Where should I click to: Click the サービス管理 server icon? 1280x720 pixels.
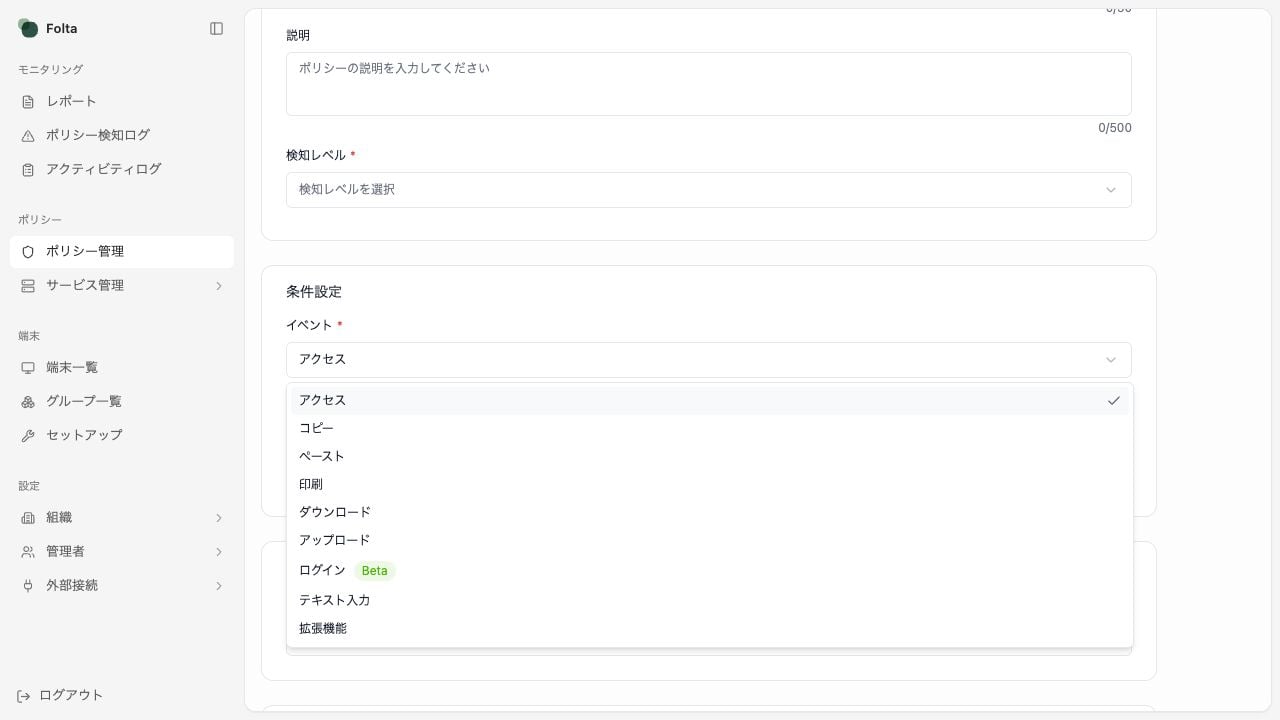(28, 286)
